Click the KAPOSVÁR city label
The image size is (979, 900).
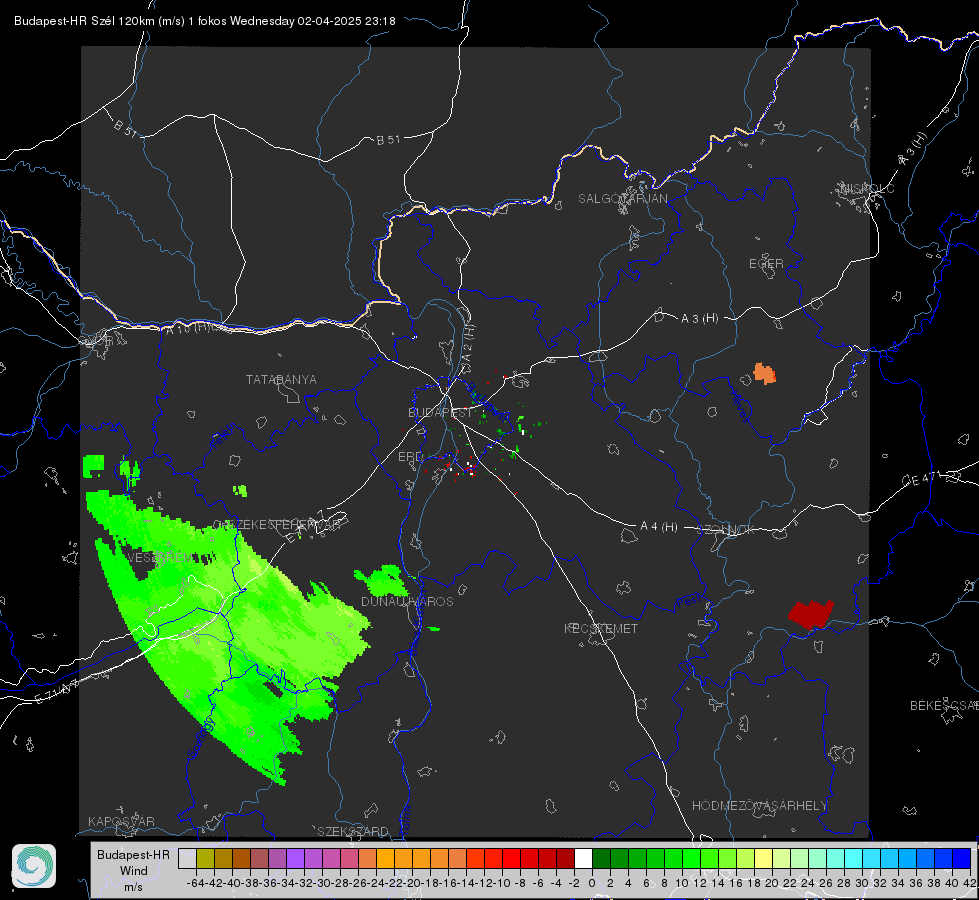[121, 821]
